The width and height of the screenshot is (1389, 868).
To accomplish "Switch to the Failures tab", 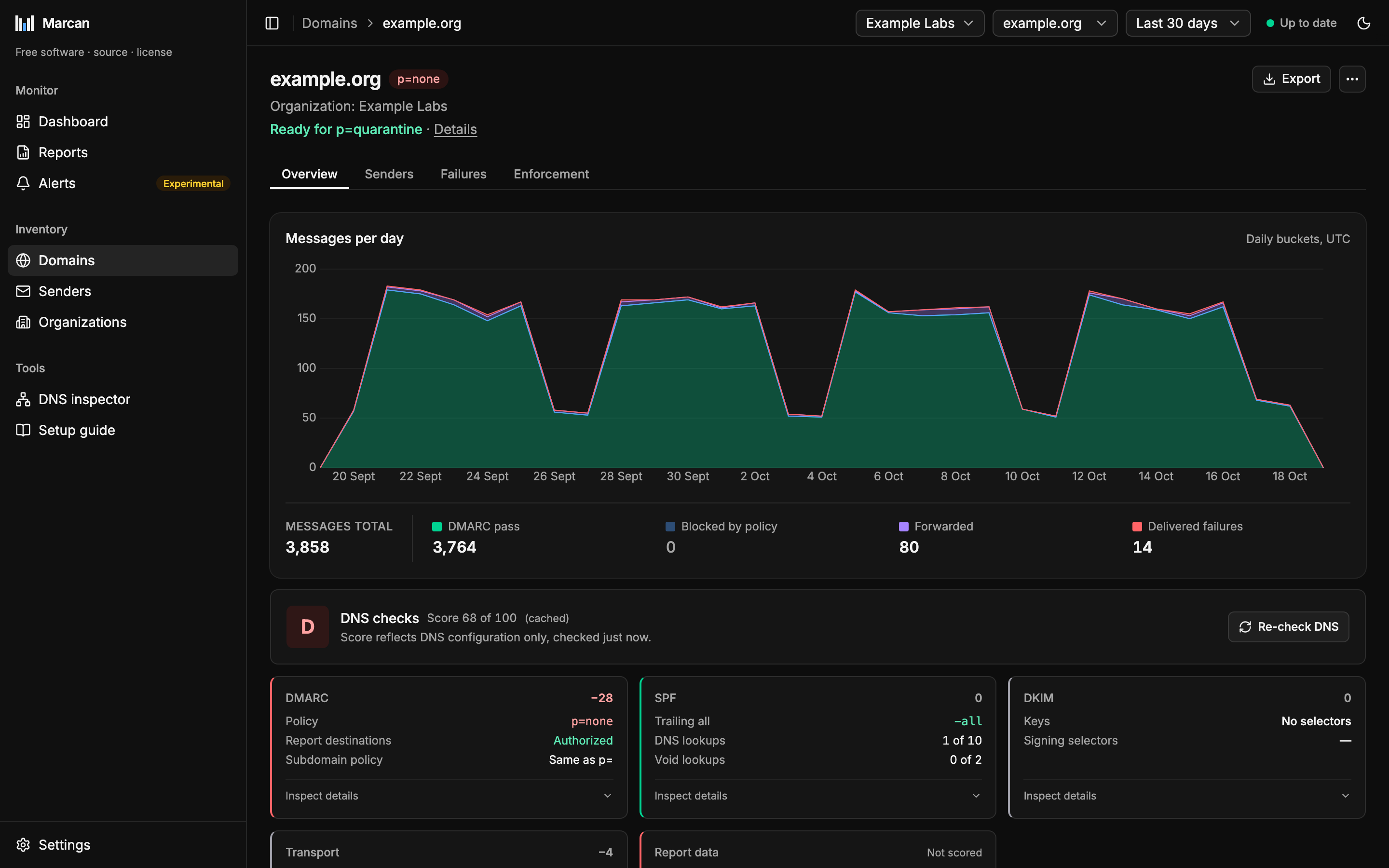I will pyautogui.click(x=463, y=174).
